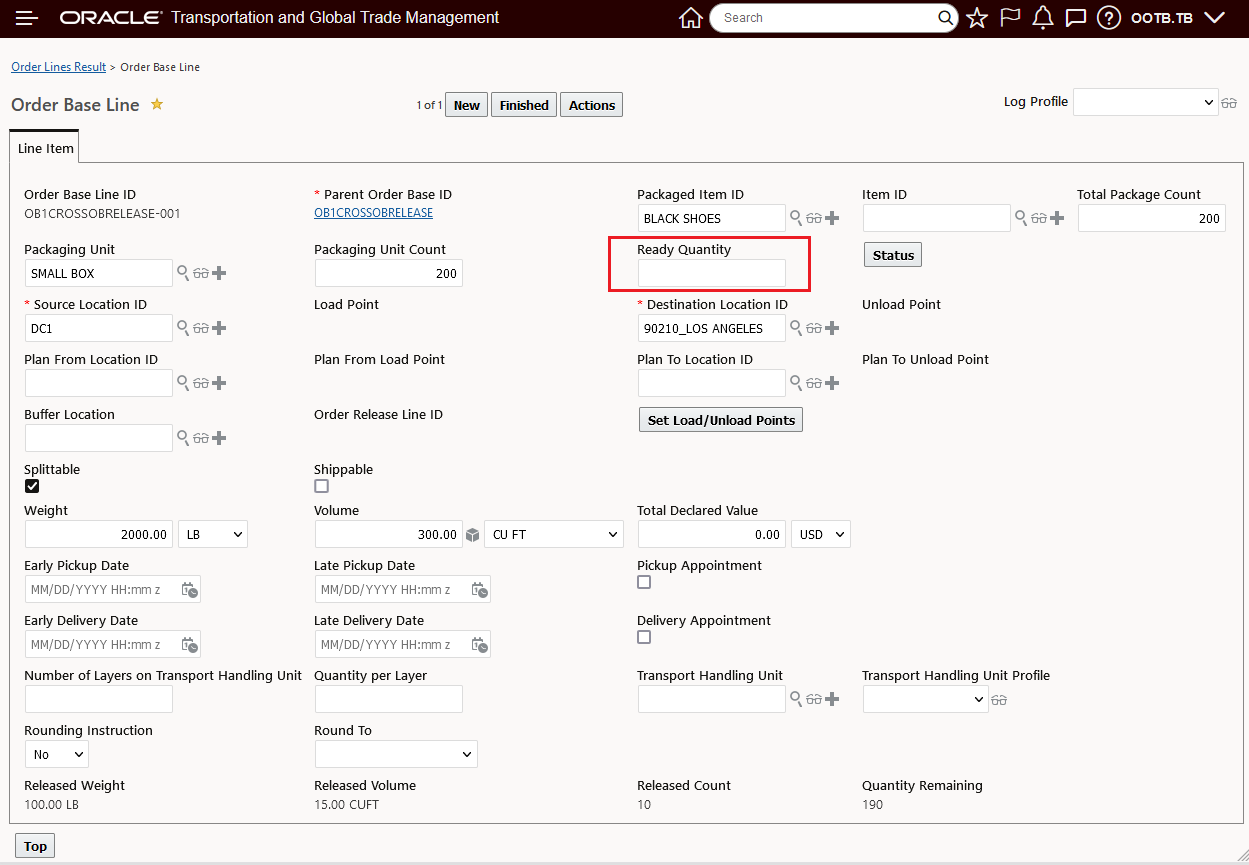Enable Delivery Appointment checkbox
Screen dimensions: 1249x865
[x=644, y=637]
